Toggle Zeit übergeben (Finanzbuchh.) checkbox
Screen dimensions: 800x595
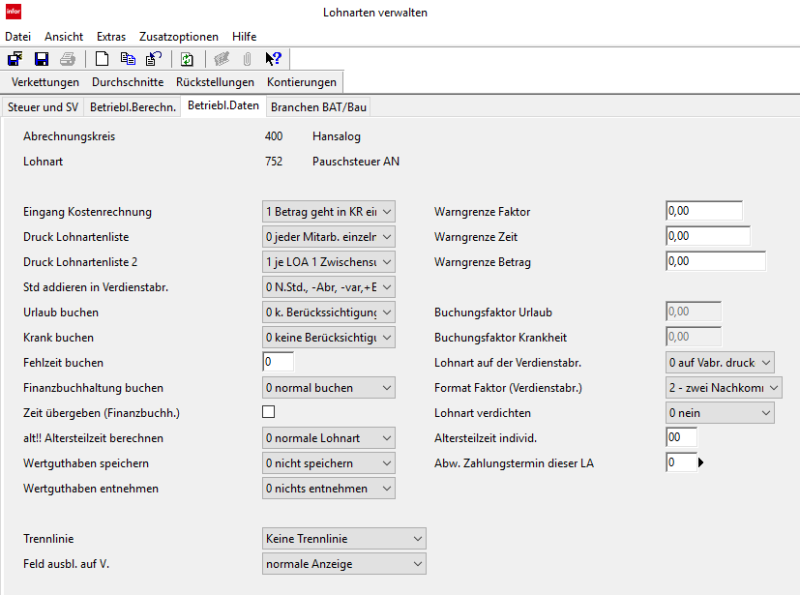(268, 412)
